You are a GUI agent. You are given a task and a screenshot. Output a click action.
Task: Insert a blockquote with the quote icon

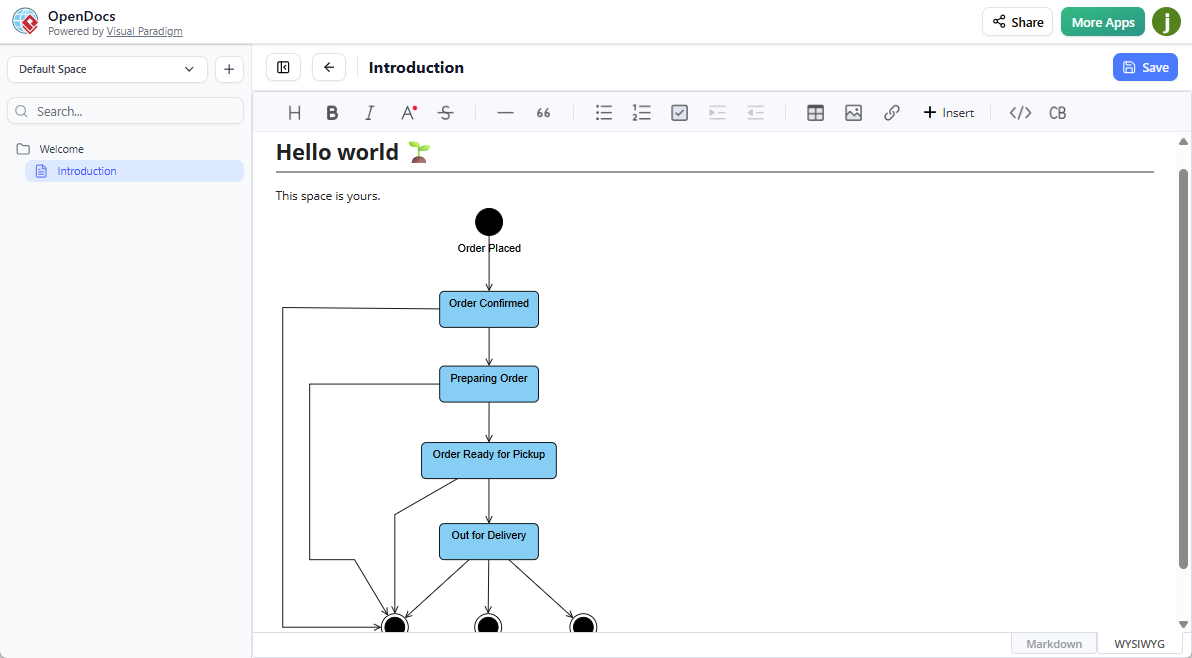(543, 112)
